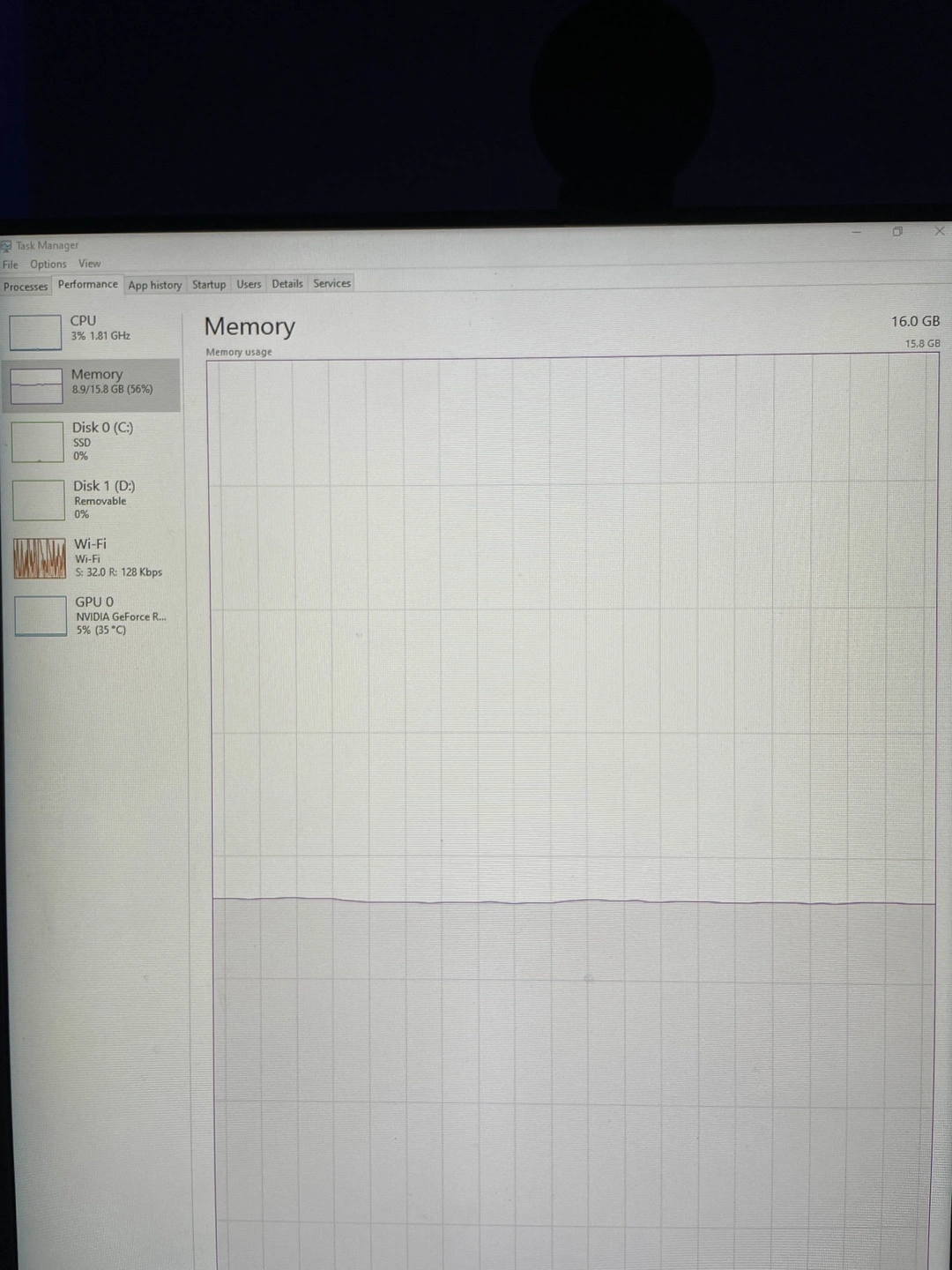The image size is (952, 1270).
Task: Click the Disk 1 (D:) Removable label
Action: [x=104, y=499]
